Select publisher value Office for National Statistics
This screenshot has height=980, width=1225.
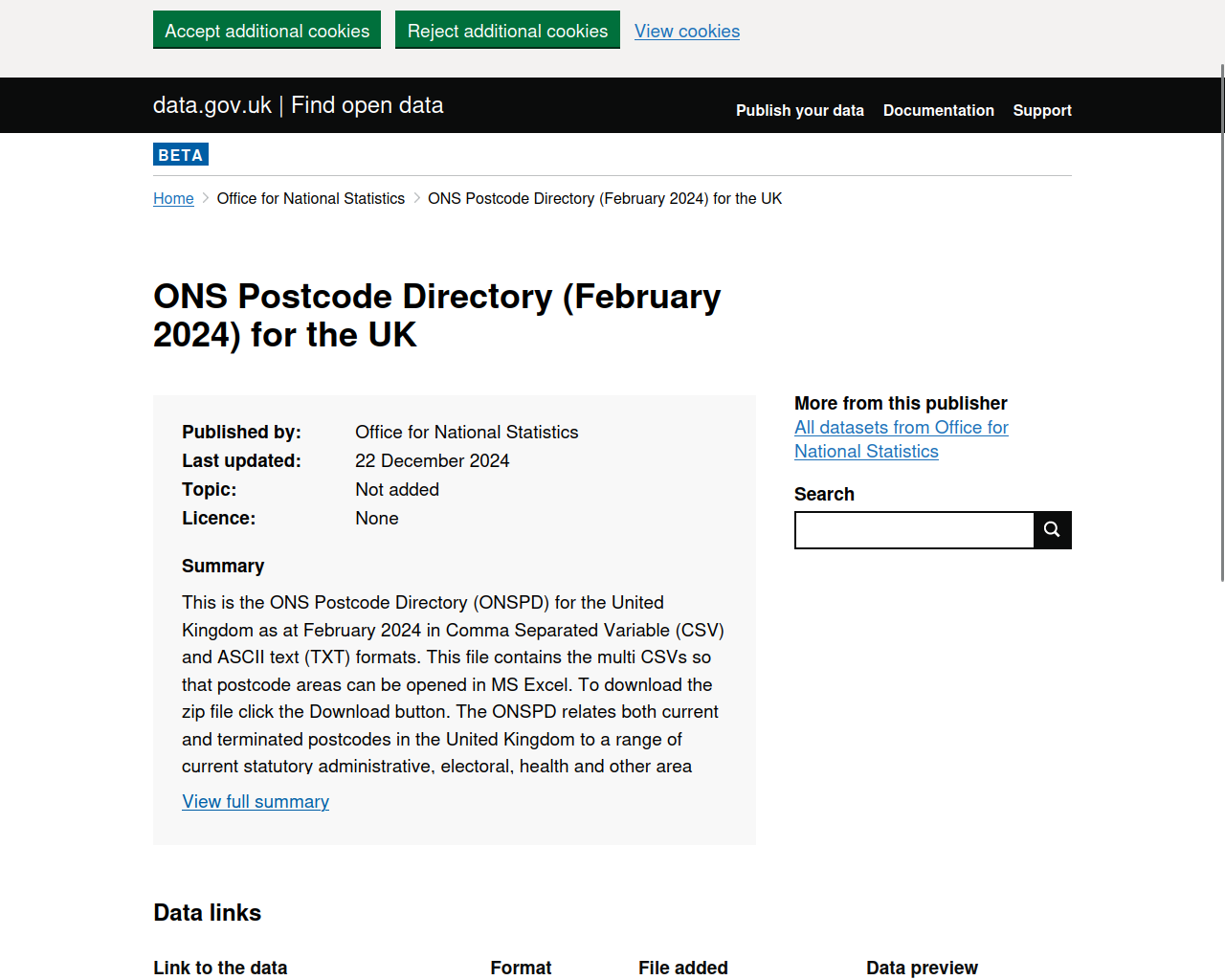pyautogui.click(x=467, y=432)
